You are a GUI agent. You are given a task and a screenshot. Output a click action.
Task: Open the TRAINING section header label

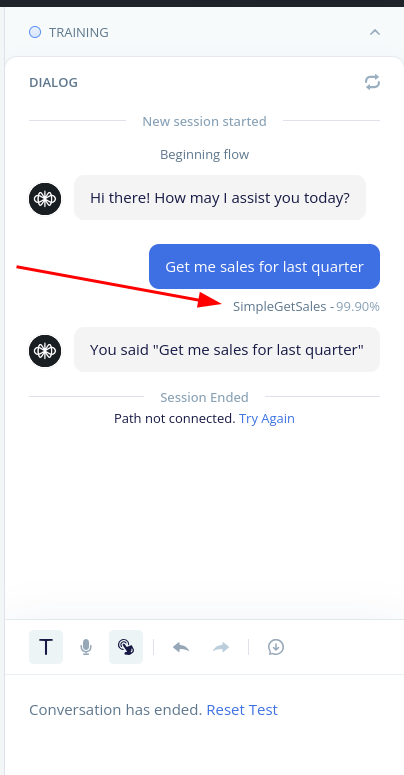[79, 33]
